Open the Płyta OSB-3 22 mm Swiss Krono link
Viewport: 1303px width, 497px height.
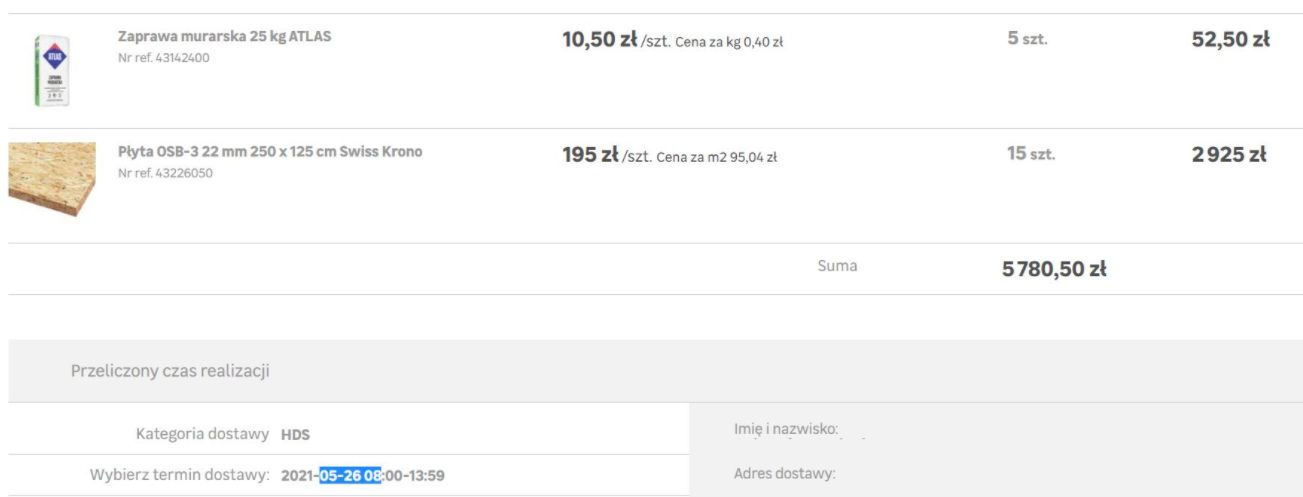pos(270,152)
